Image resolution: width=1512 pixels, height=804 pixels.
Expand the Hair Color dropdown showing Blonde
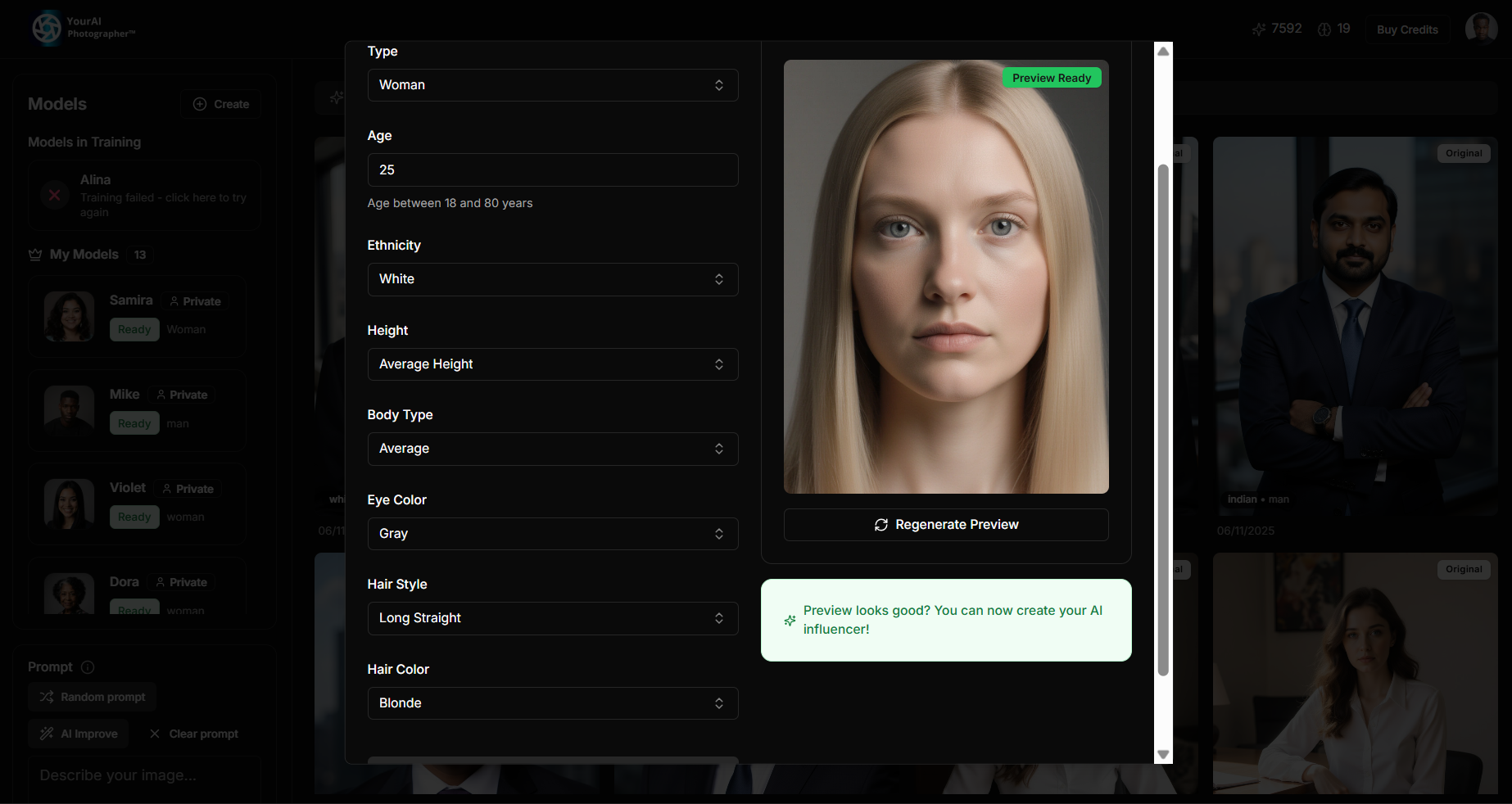coord(553,703)
